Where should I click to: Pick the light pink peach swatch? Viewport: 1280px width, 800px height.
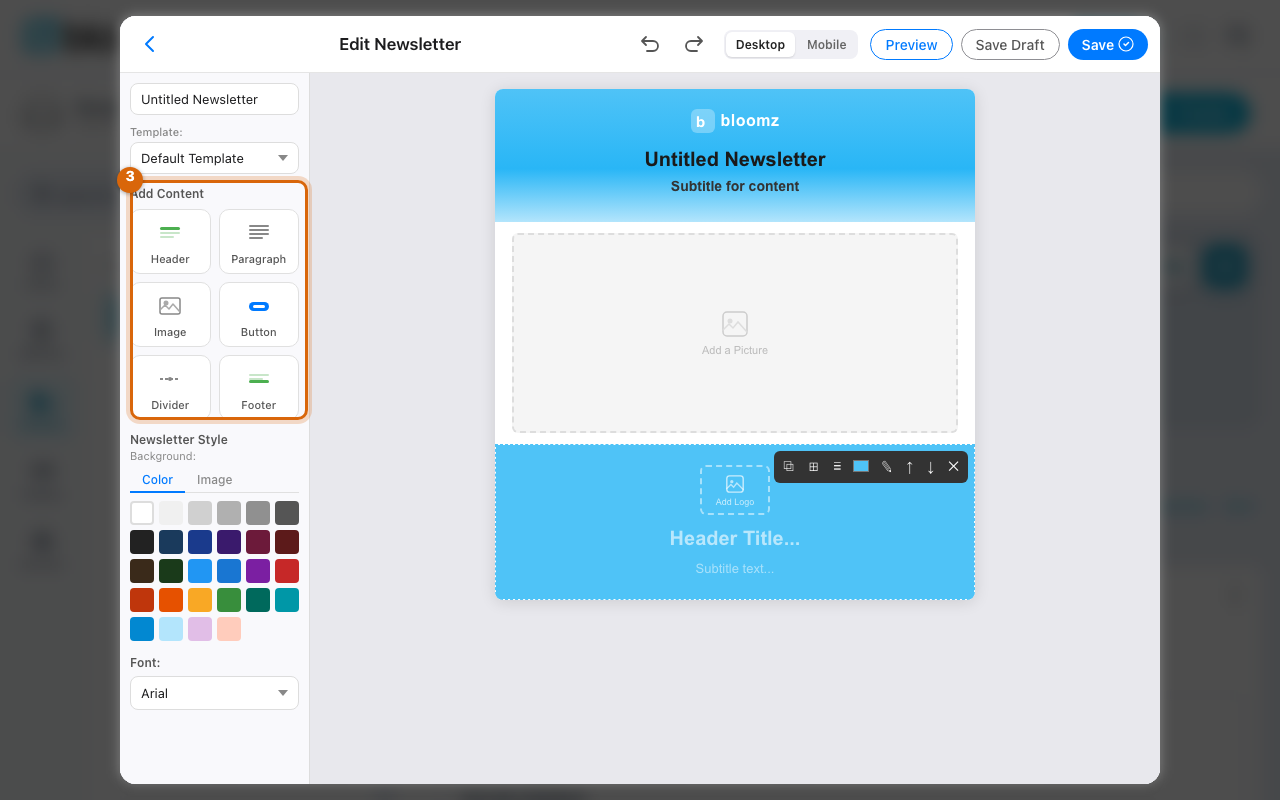[x=229, y=629]
